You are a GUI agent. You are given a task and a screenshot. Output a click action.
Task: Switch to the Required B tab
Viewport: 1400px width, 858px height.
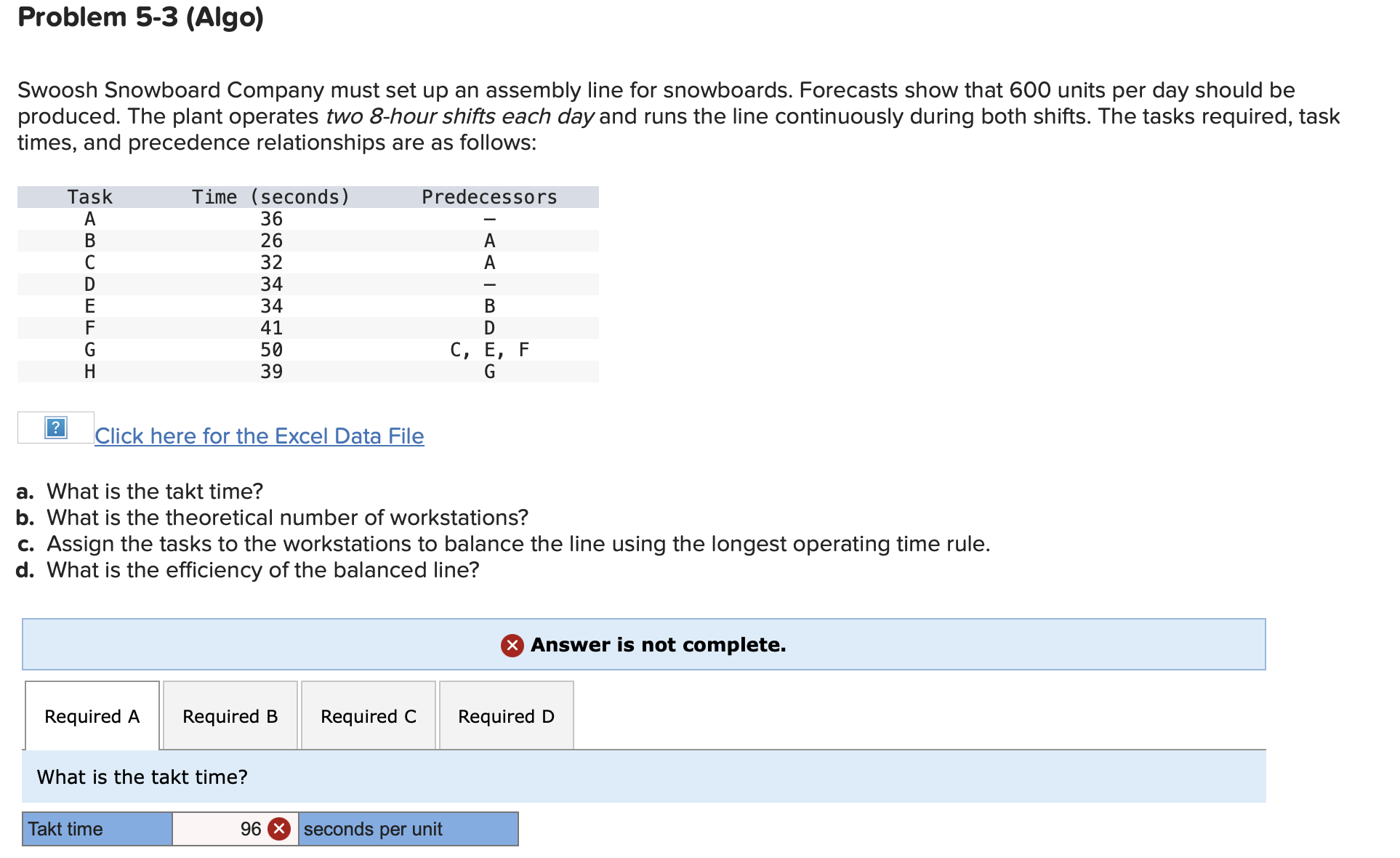pyautogui.click(x=230, y=716)
